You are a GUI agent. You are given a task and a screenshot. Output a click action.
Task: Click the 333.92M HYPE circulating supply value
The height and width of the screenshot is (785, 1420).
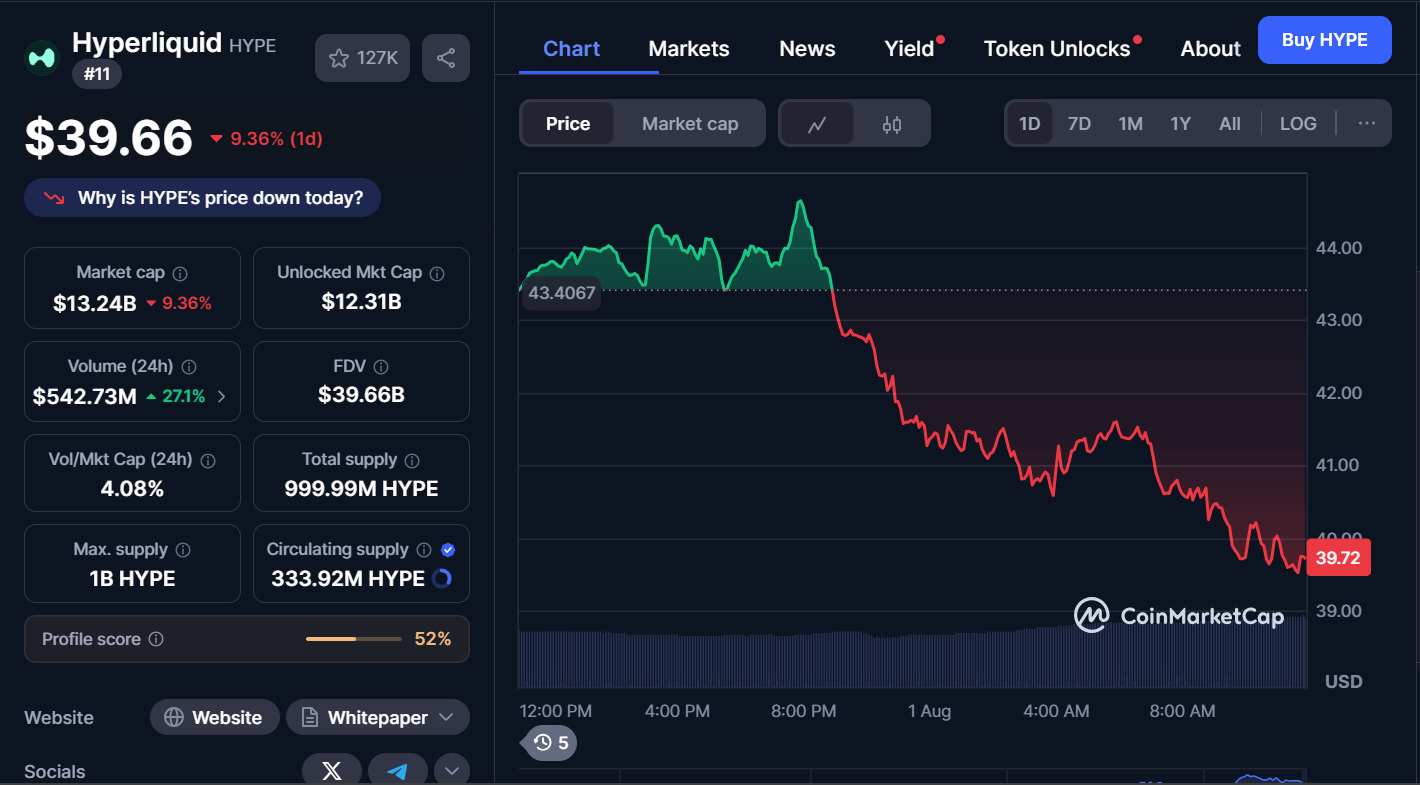pos(348,578)
